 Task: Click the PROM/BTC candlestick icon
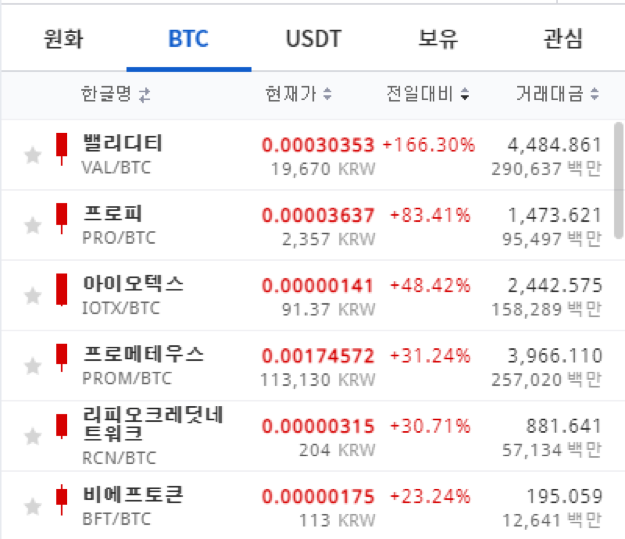[x=61, y=358]
